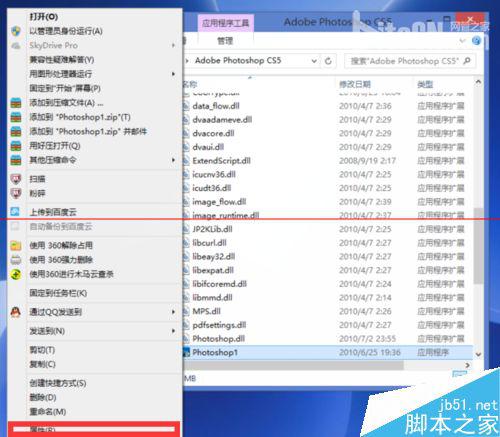Click the QQ penguin icon in the menu
This screenshot has width=500, height=437.
[x=16, y=312]
